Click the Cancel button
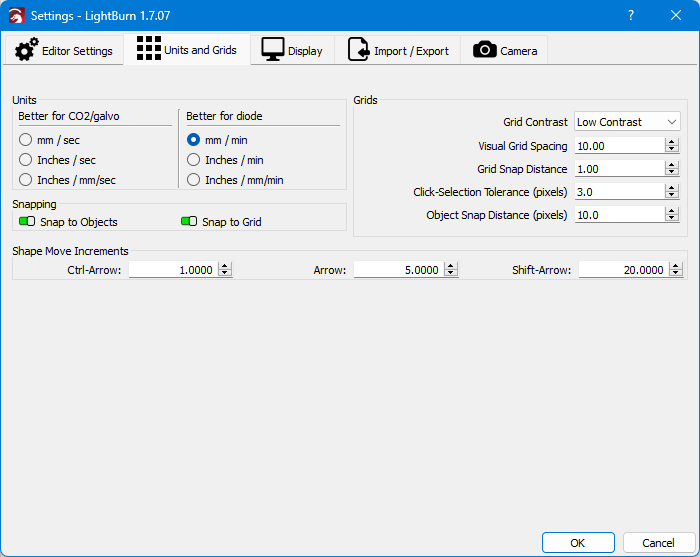Image resolution: width=700 pixels, height=557 pixels. pyautogui.click(x=658, y=543)
